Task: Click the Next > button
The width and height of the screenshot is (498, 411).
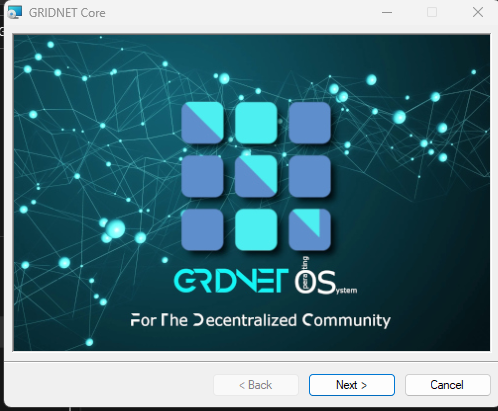Action: pyautogui.click(x=352, y=385)
